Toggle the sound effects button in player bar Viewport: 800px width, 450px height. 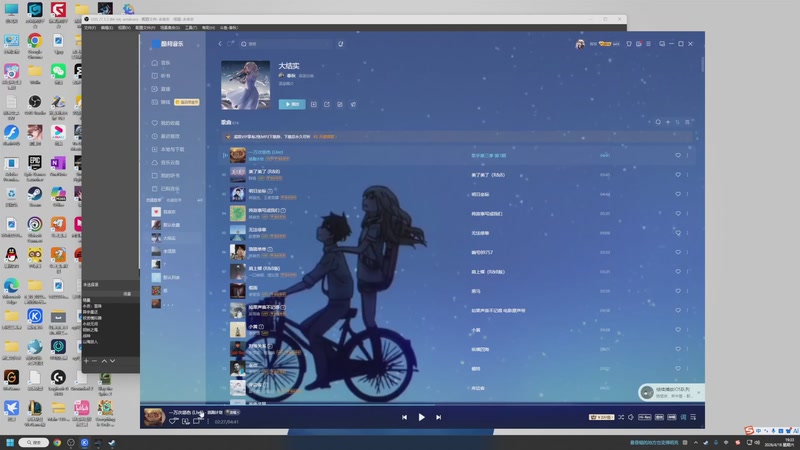[x=659, y=417]
